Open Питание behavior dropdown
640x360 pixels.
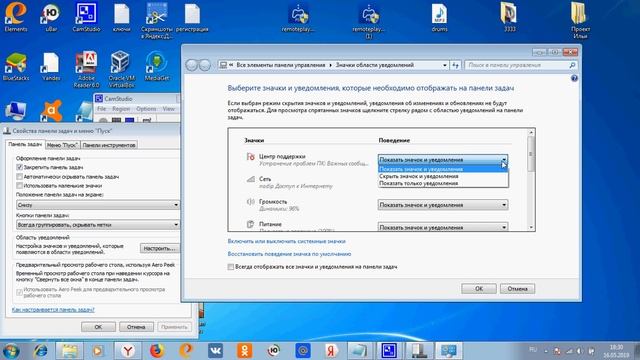[x=443, y=227]
